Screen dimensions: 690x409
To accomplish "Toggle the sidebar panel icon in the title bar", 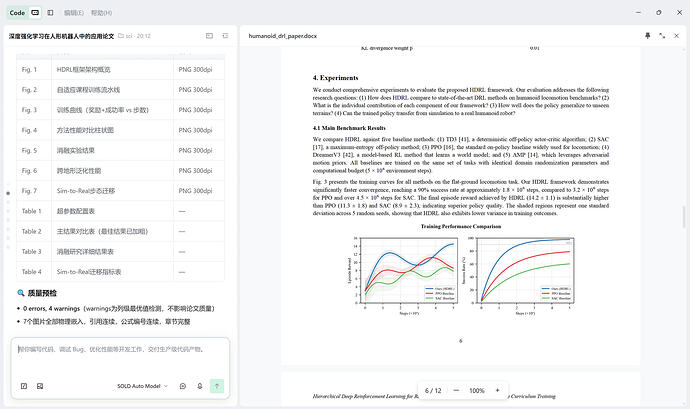I will coord(51,13).
